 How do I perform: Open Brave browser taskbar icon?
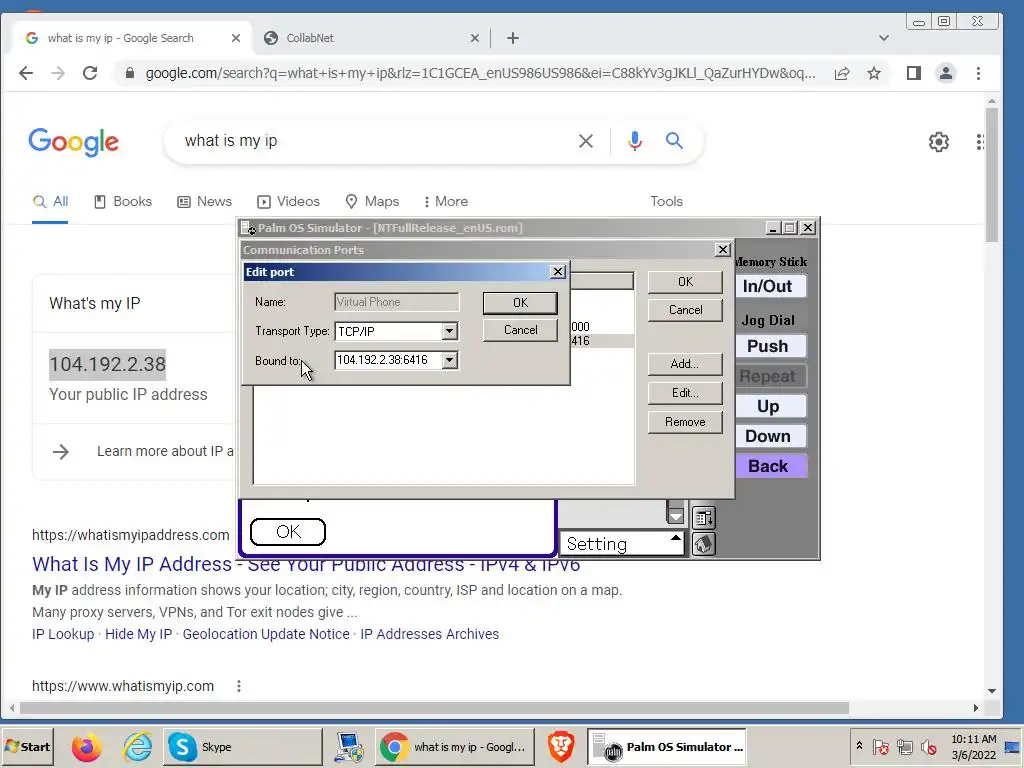tap(560, 747)
